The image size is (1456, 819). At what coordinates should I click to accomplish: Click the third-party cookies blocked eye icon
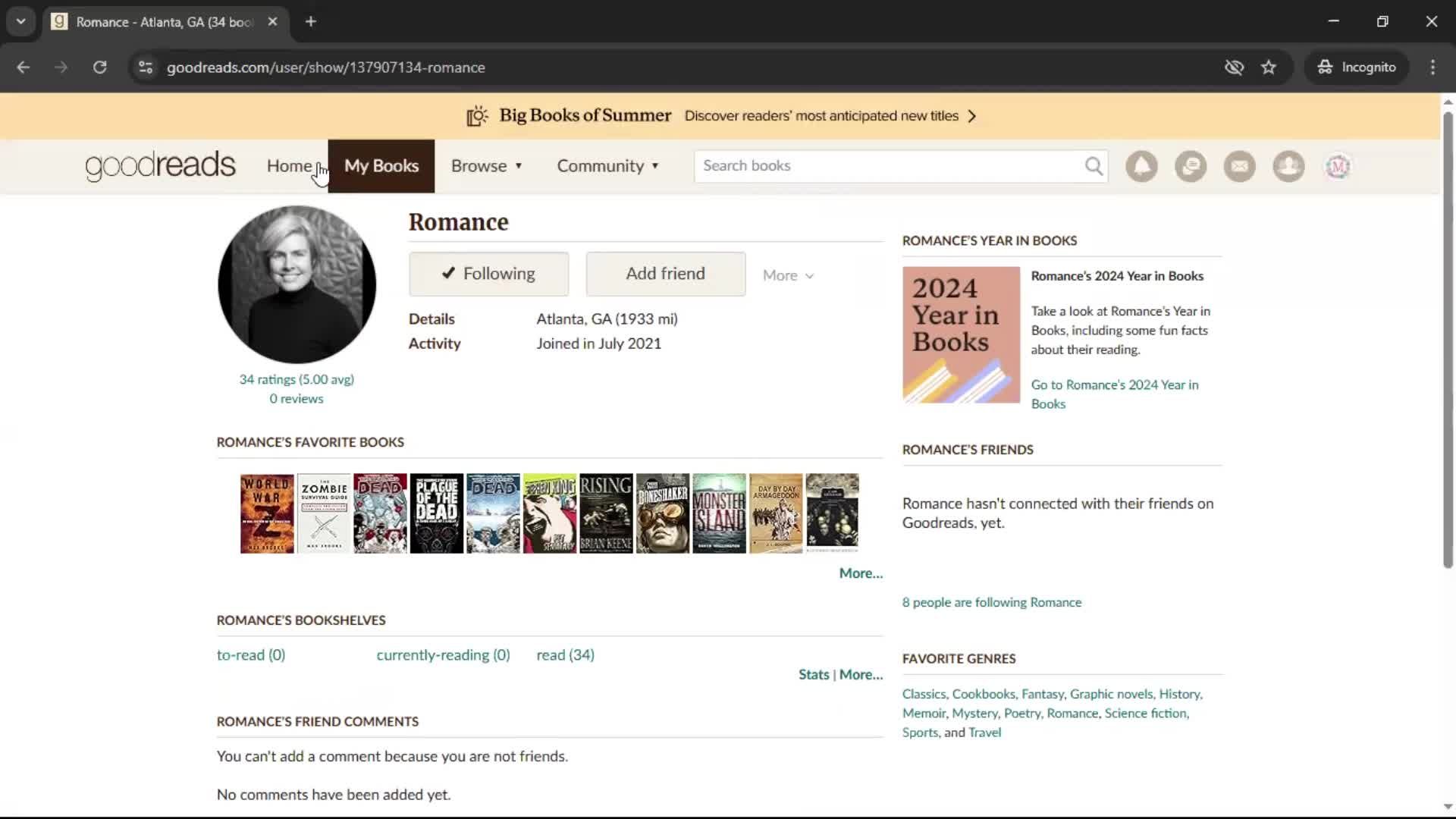[x=1234, y=67]
